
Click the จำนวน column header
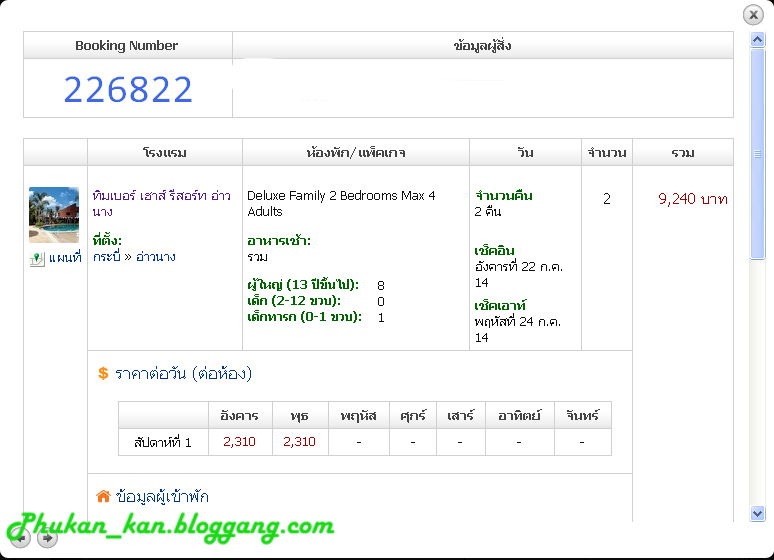607,153
